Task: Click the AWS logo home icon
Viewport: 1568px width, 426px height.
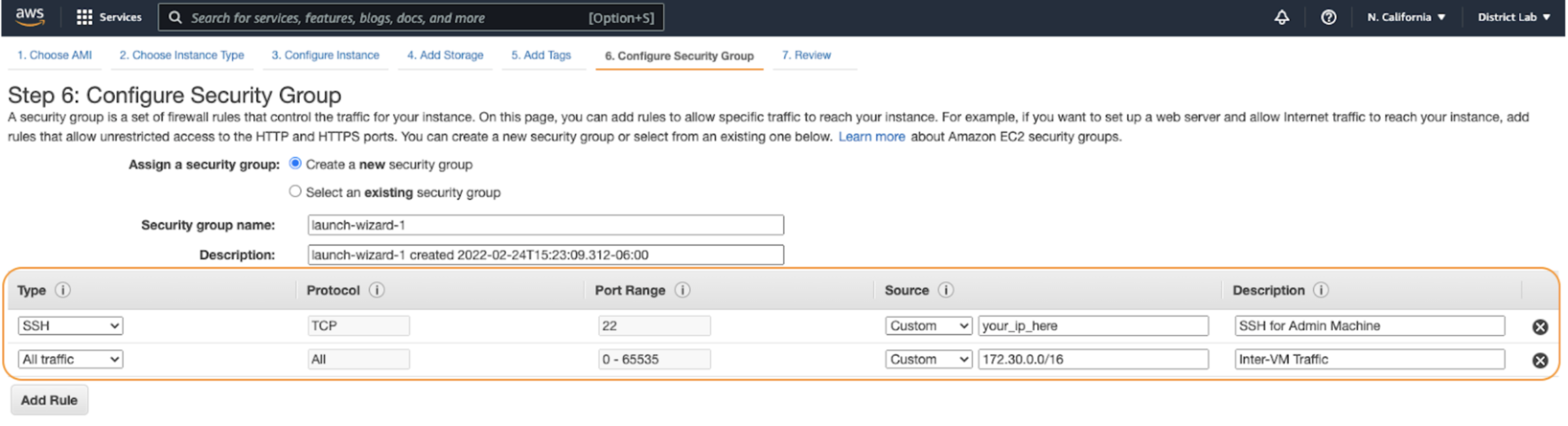Action: (29, 16)
